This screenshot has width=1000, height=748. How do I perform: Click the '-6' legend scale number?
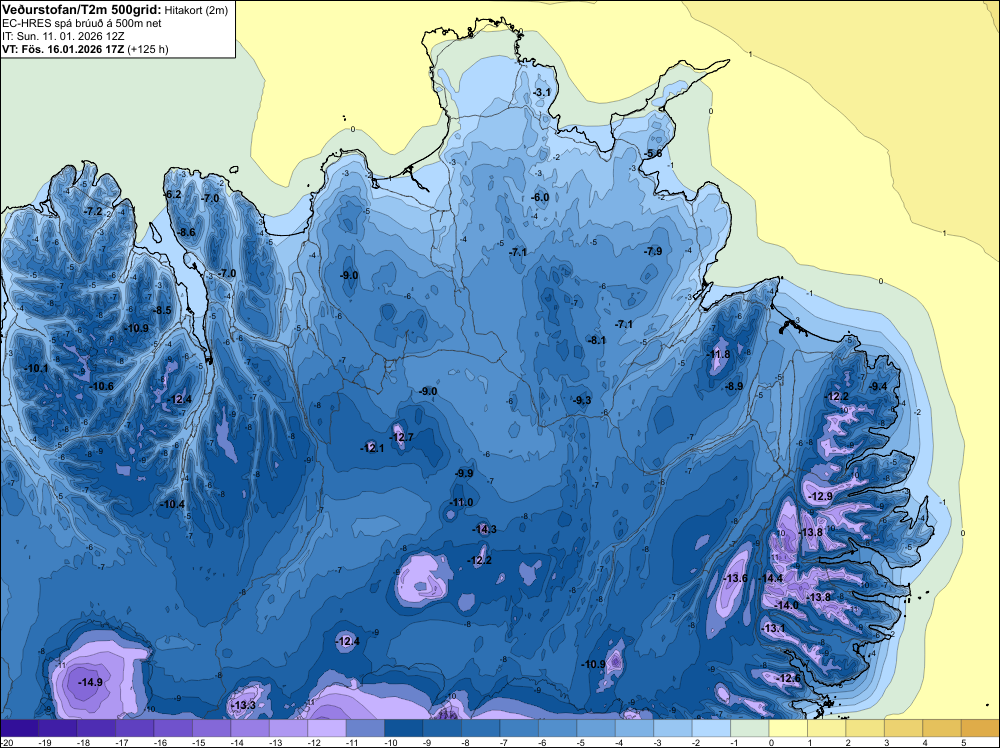(x=544, y=742)
